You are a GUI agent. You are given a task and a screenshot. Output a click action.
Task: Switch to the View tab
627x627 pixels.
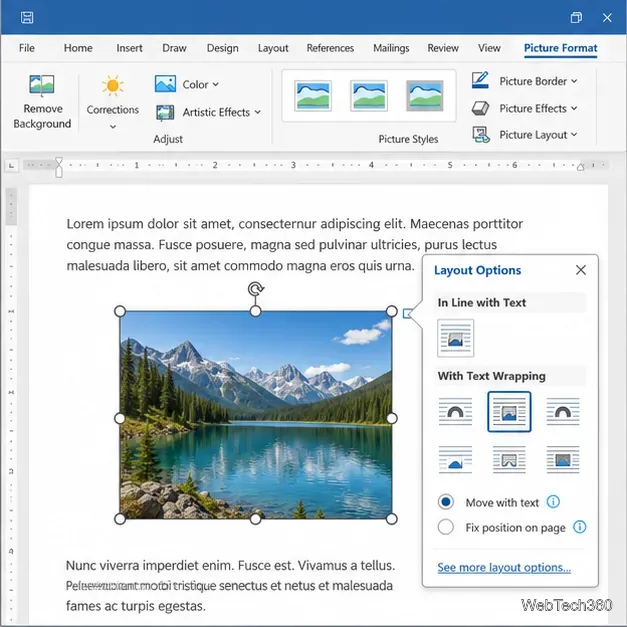[489, 48]
